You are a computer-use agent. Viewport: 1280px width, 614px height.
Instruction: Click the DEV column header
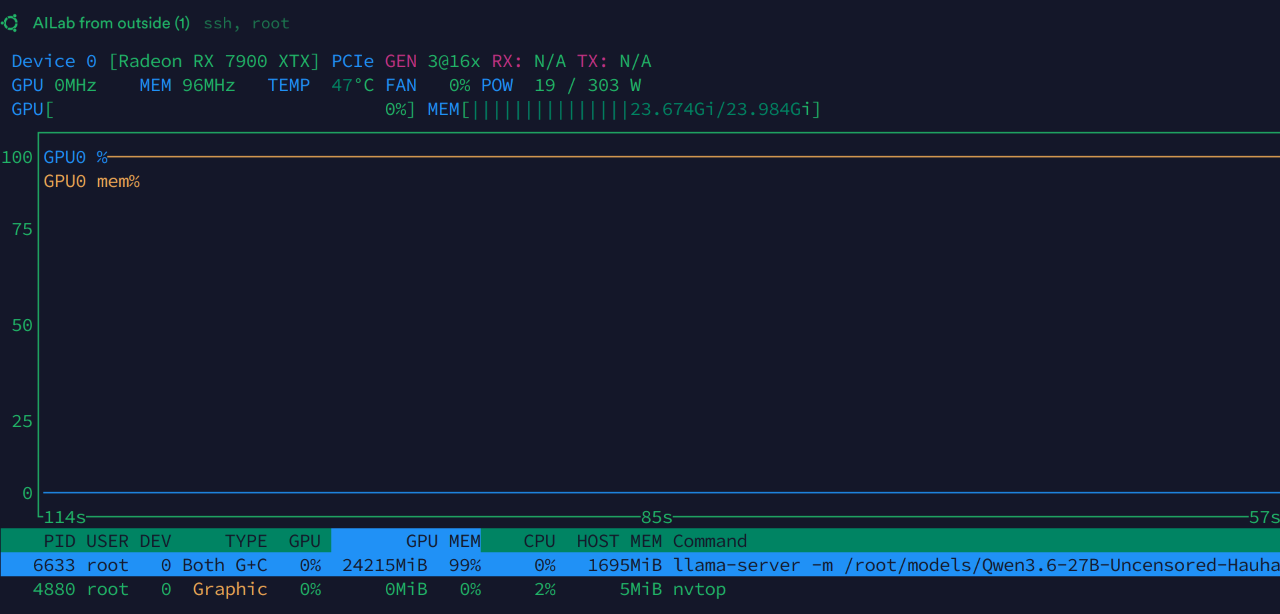click(x=156, y=541)
